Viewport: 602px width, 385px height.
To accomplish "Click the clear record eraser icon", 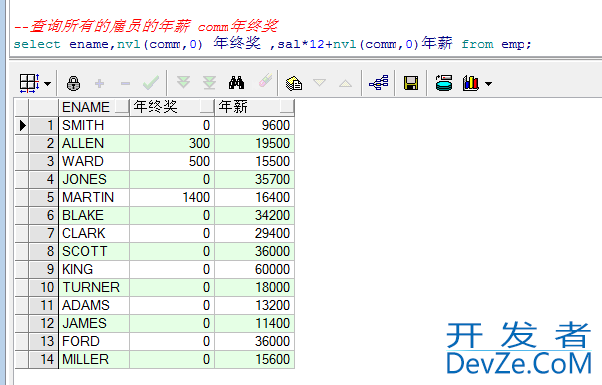I will click(x=265, y=81).
